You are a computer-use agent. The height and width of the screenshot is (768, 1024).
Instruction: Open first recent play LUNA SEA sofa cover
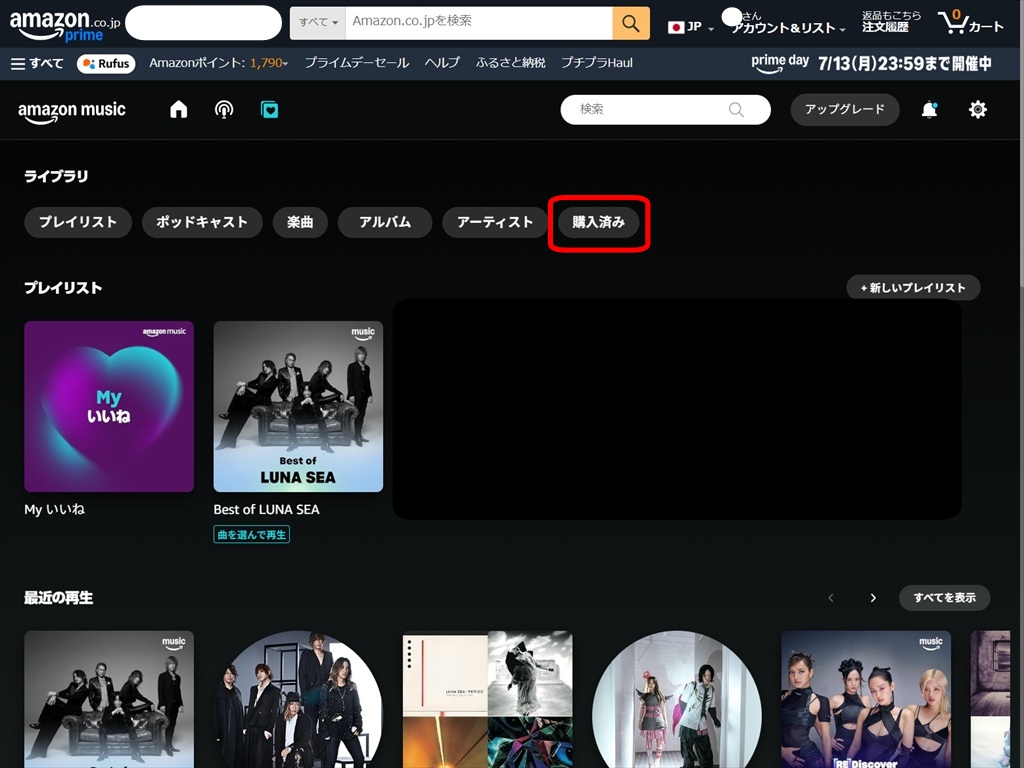109,699
